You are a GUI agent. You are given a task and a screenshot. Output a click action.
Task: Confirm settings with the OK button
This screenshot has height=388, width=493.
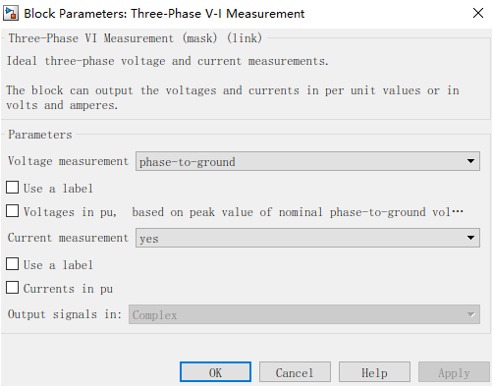(x=215, y=372)
